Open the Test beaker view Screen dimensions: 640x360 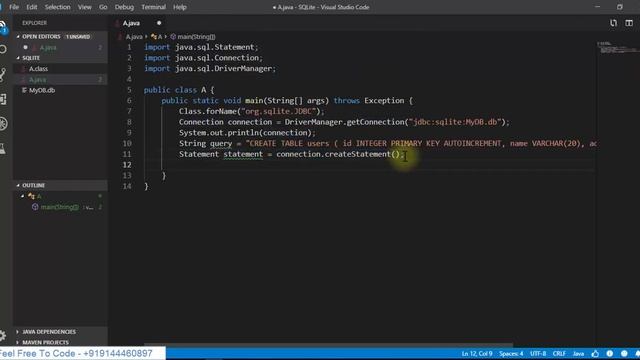(x=3, y=148)
